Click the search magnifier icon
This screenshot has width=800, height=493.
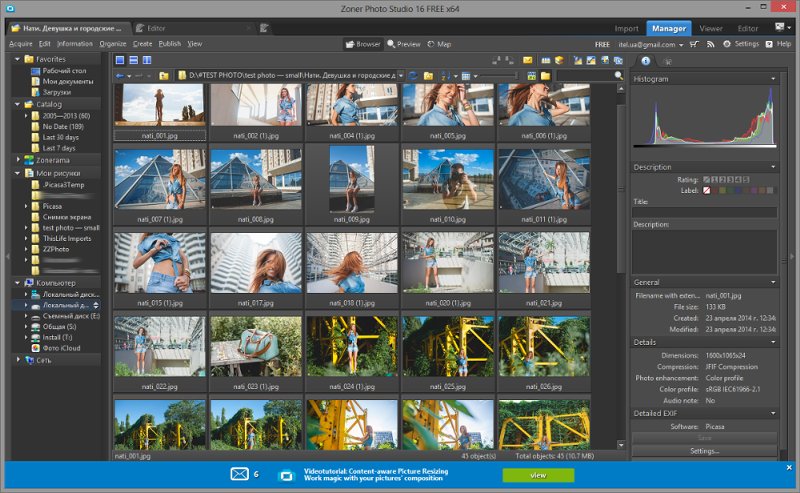click(x=619, y=76)
